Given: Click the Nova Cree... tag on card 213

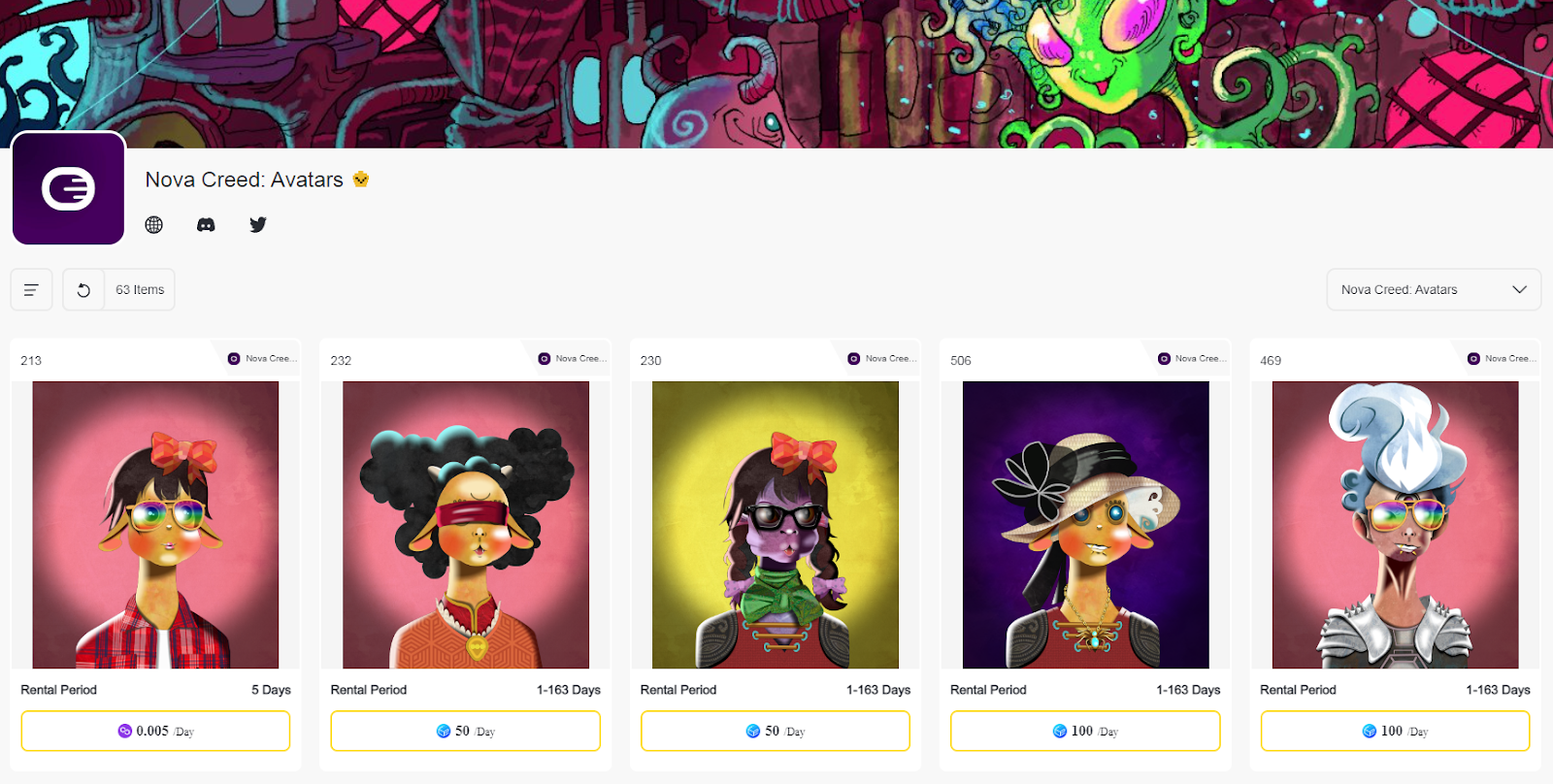Looking at the screenshot, I should 262,359.
